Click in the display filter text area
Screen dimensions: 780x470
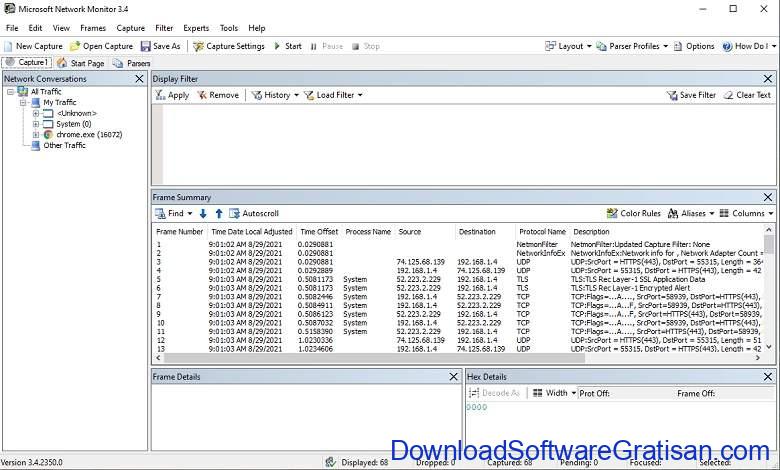coord(469,144)
